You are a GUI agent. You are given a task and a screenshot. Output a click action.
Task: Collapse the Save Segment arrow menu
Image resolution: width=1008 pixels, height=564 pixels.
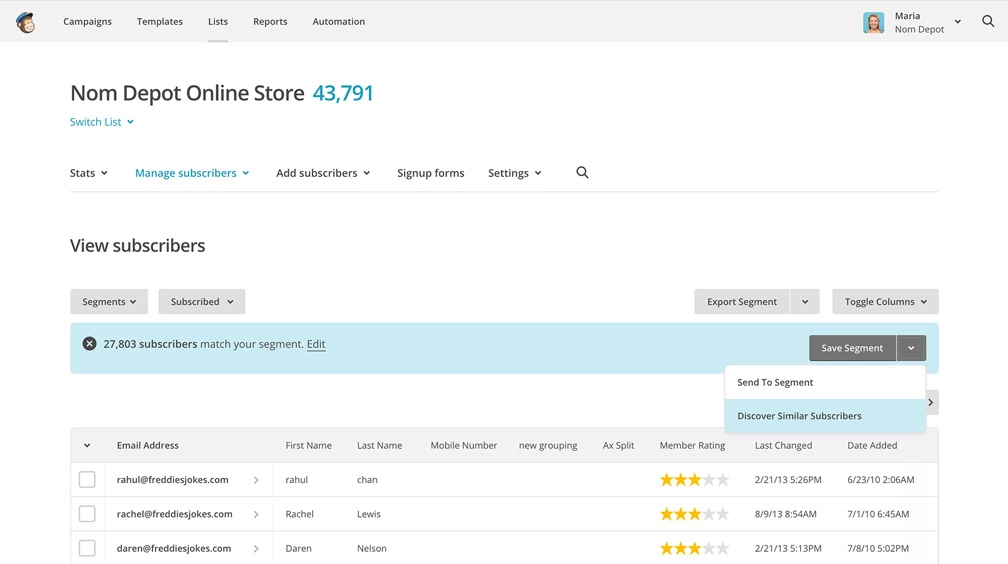click(x=911, y=348)
